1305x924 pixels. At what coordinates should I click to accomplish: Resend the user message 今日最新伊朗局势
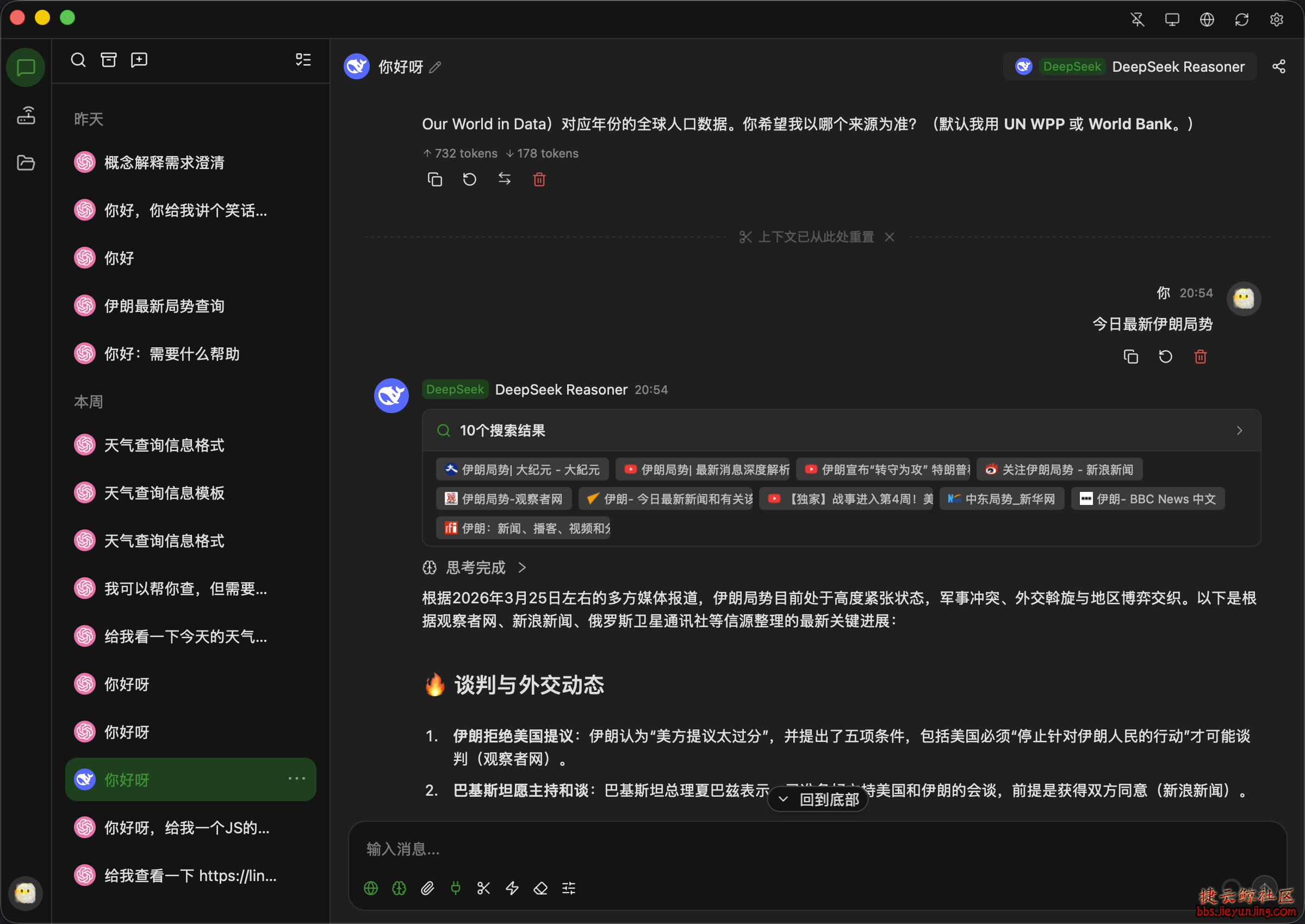1166,357
